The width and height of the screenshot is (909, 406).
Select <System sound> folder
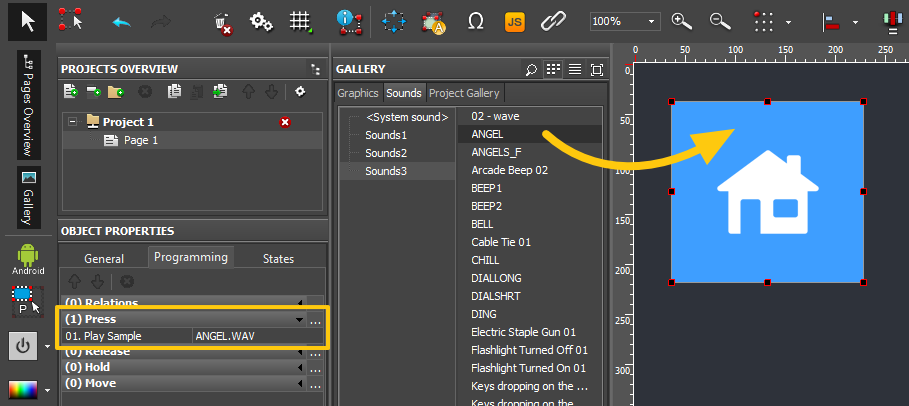click(x=408, y=117)
